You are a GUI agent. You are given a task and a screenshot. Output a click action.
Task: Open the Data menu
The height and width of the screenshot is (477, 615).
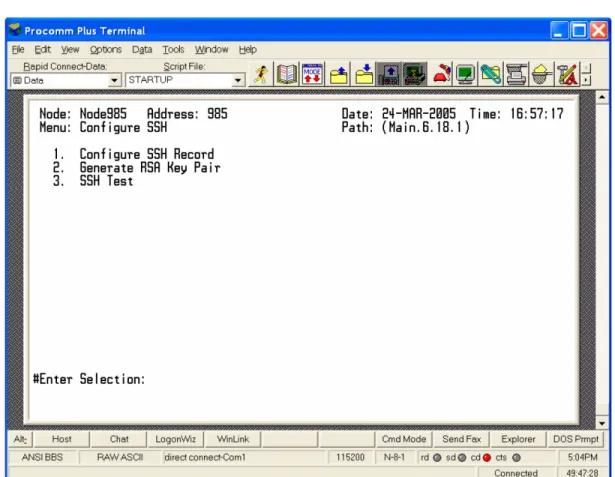coord(142,49)
